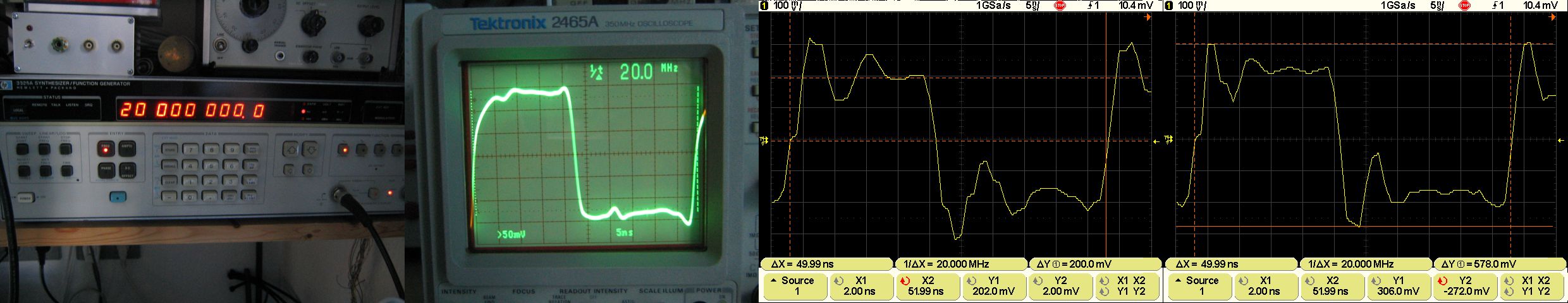This screenshot has width=1568, height=303.
Task: Click the number 3 key on the DATA keypad
Action: pos(231,181)
